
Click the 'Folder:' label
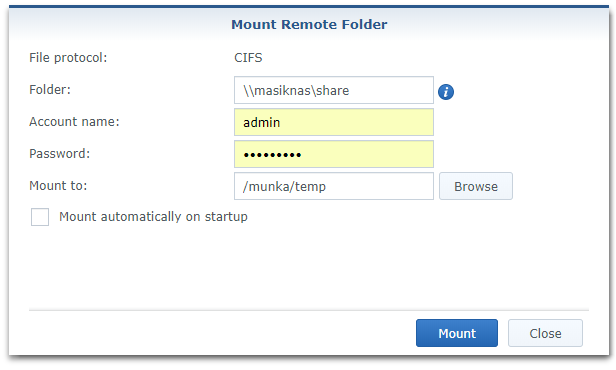(50, 90)
